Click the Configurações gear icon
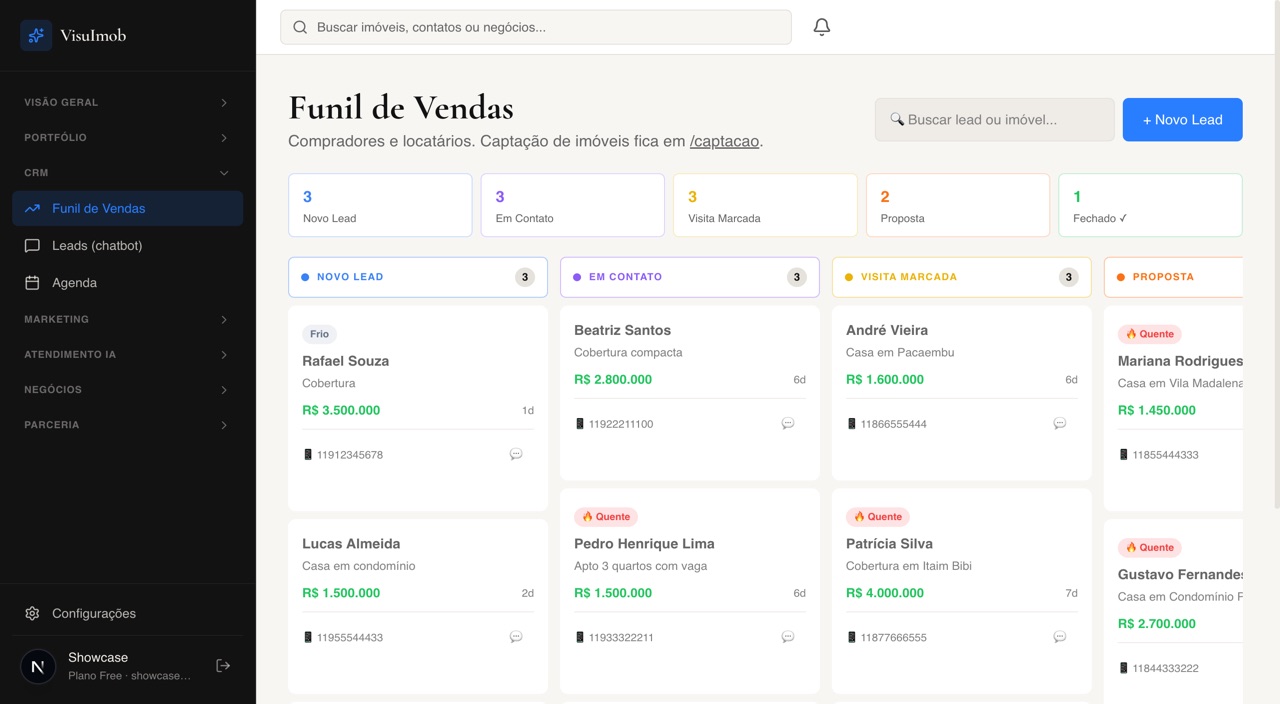This screenshot has height=704, width=1280. tap(32, 613)
